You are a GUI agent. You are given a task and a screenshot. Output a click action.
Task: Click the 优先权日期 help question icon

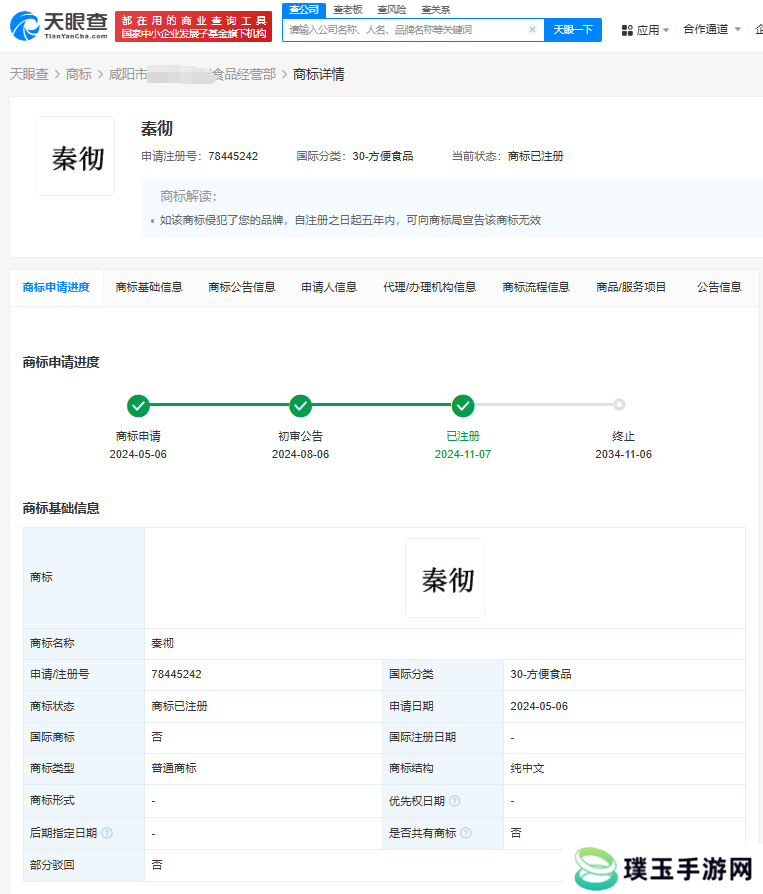point(454,801)
